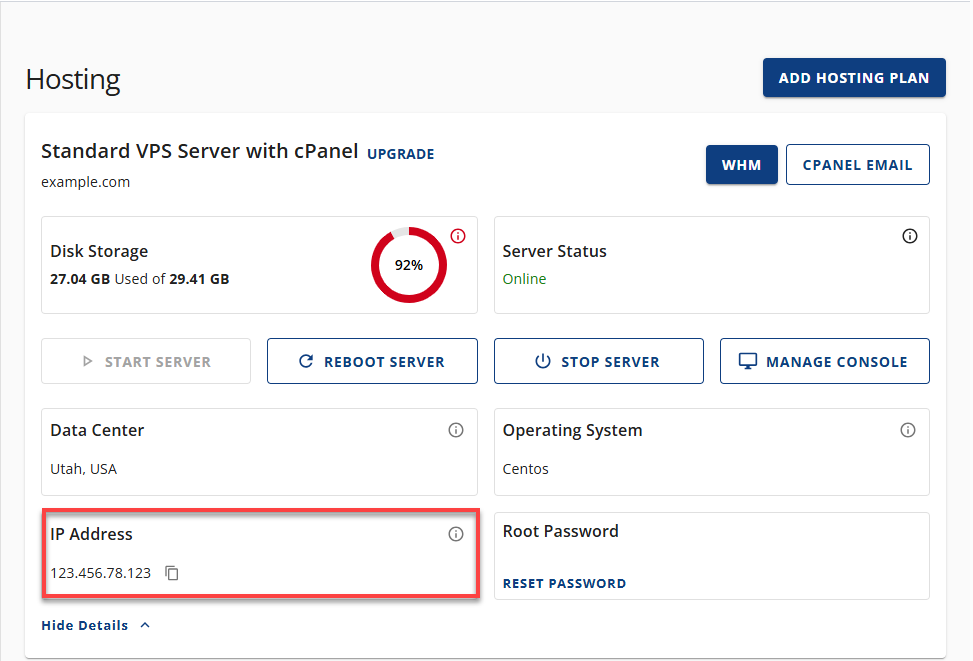Click the Operating System info icon
This screenshot has width=973, height=661.
click(908, 430)
